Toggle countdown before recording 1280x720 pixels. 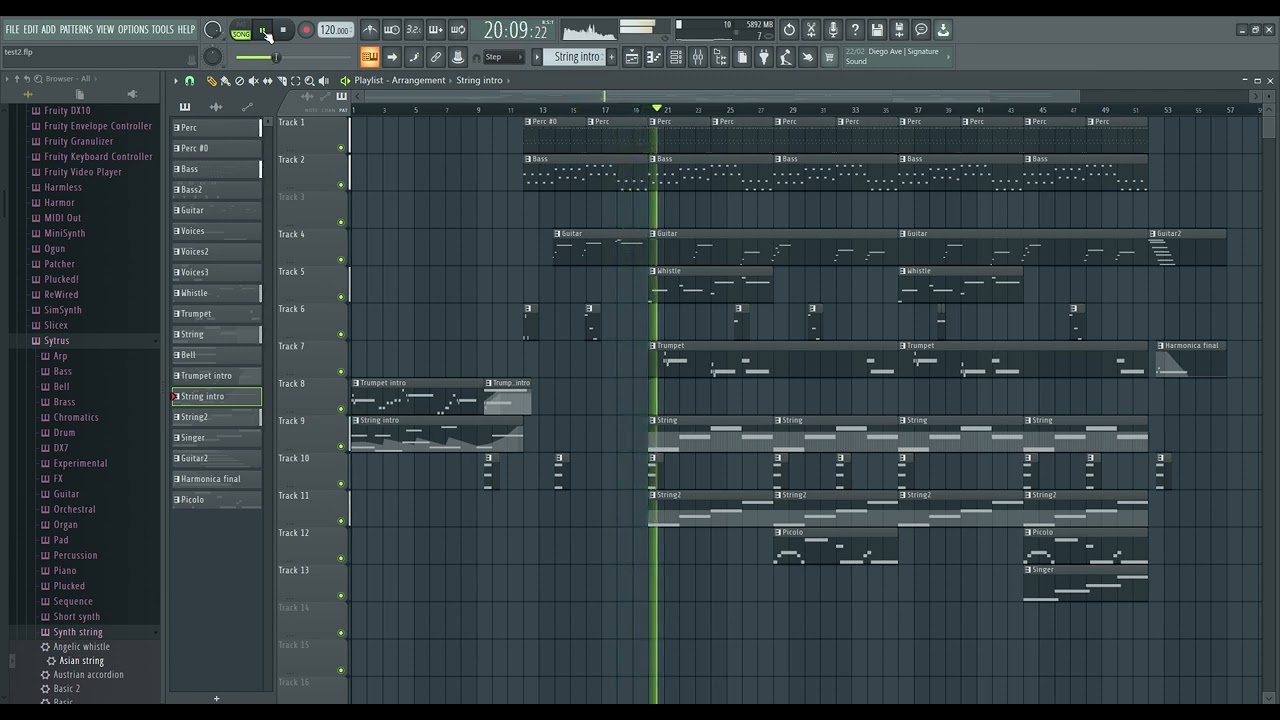[414, 30]
